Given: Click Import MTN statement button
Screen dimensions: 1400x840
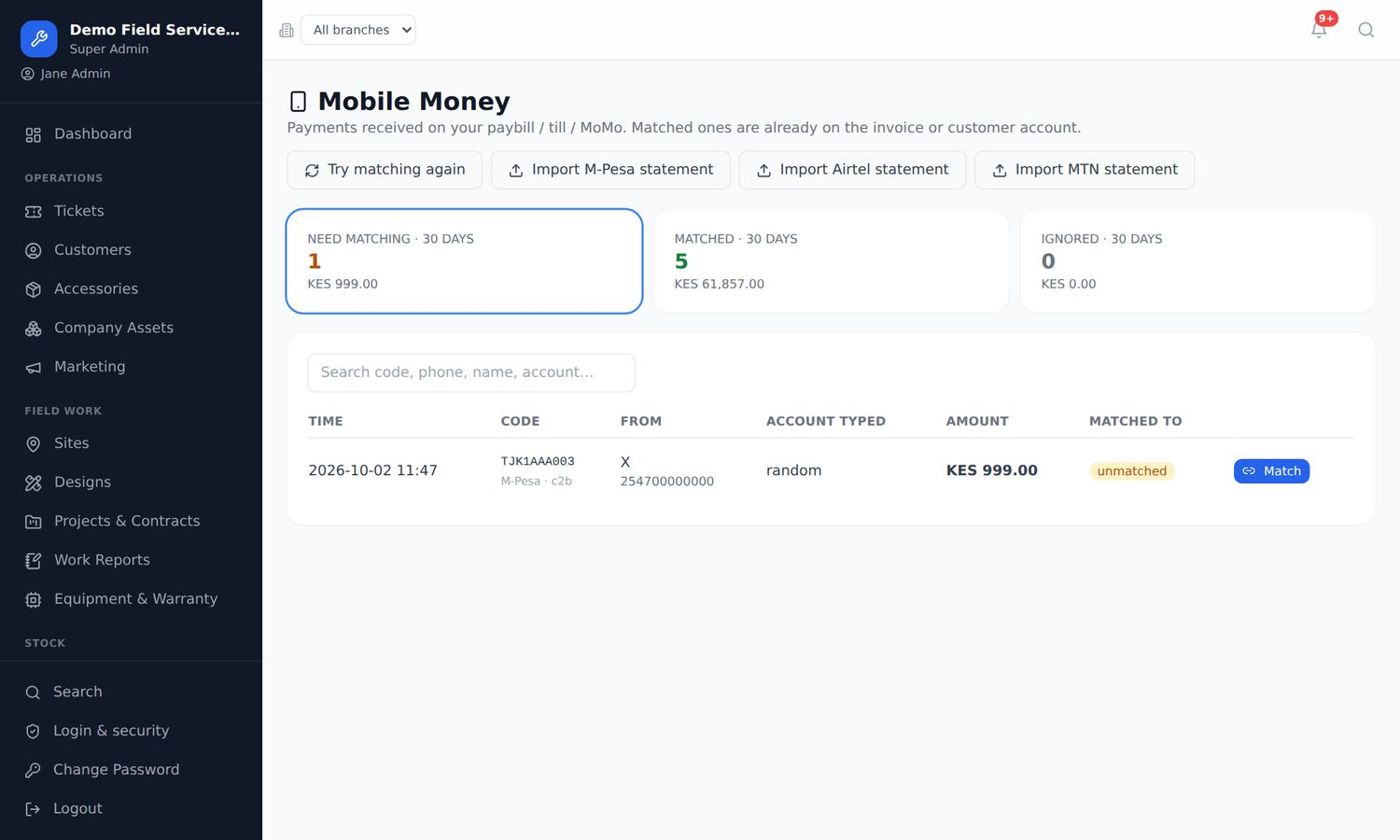Looking at the screenshot, I should [x=1084, y=170].
